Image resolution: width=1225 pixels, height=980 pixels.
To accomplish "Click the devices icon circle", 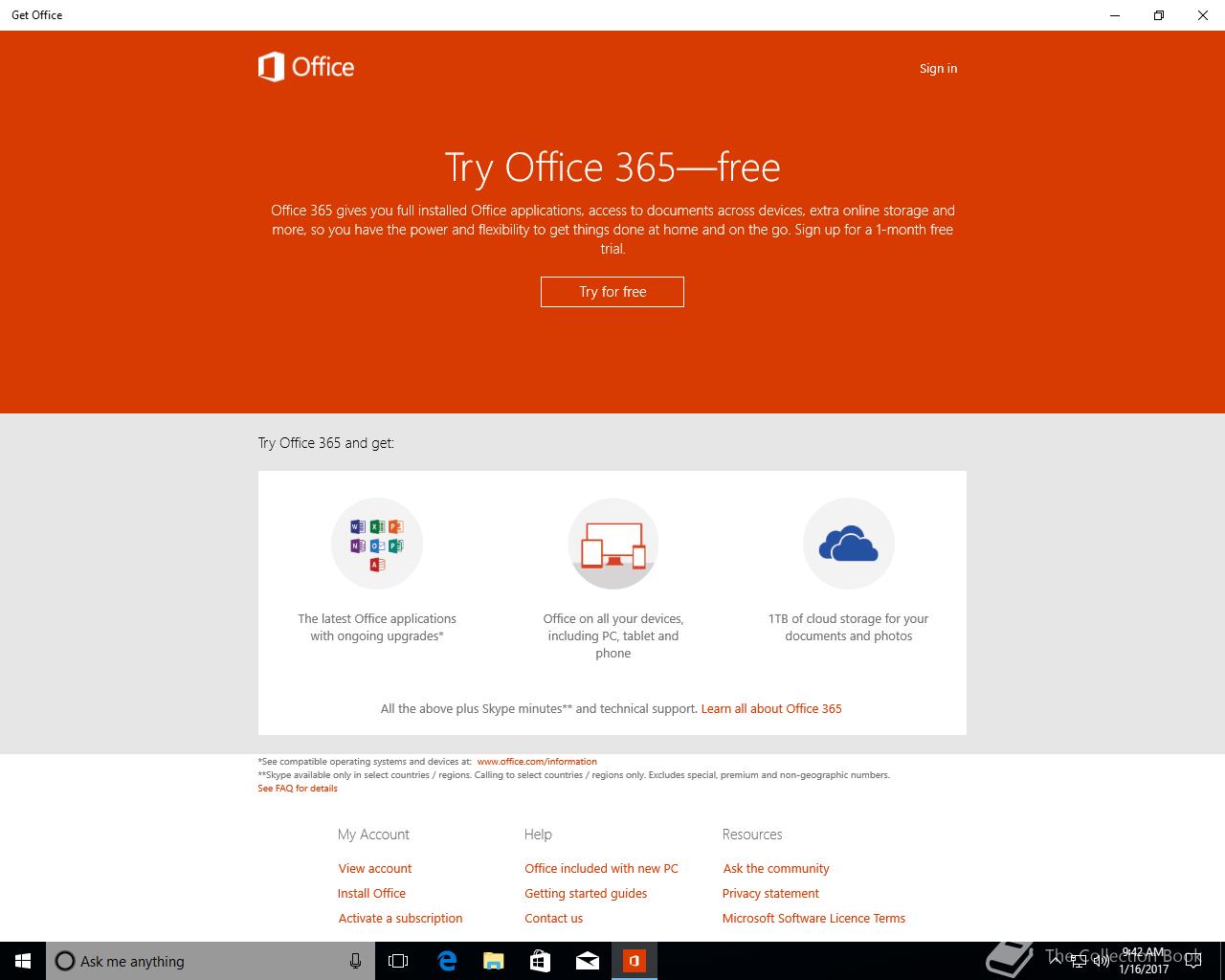I will pos(613,544).
